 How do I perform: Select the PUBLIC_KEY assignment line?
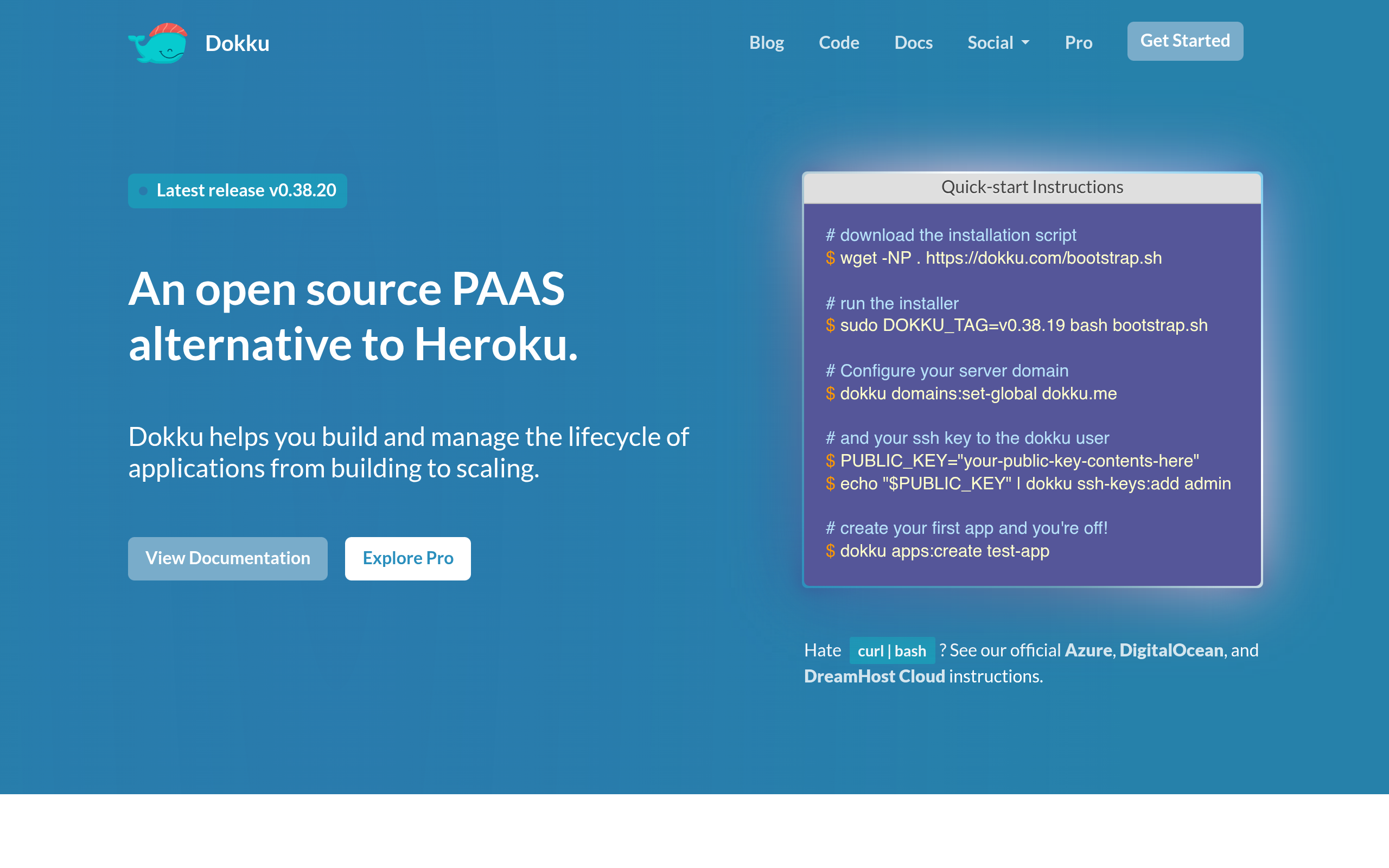[x=1012, y=461]
